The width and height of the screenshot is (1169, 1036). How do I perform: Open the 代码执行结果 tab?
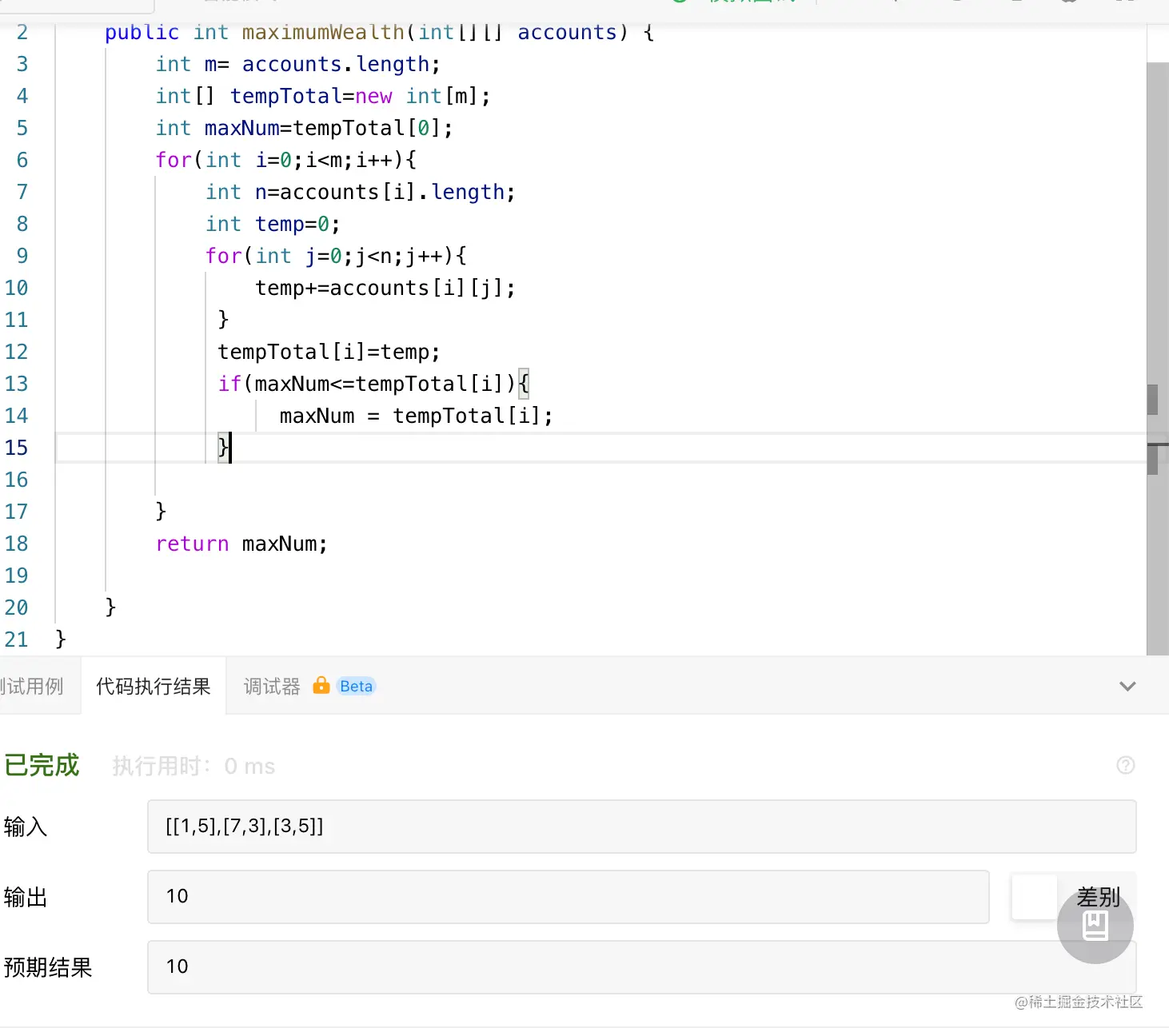[154, 686]
